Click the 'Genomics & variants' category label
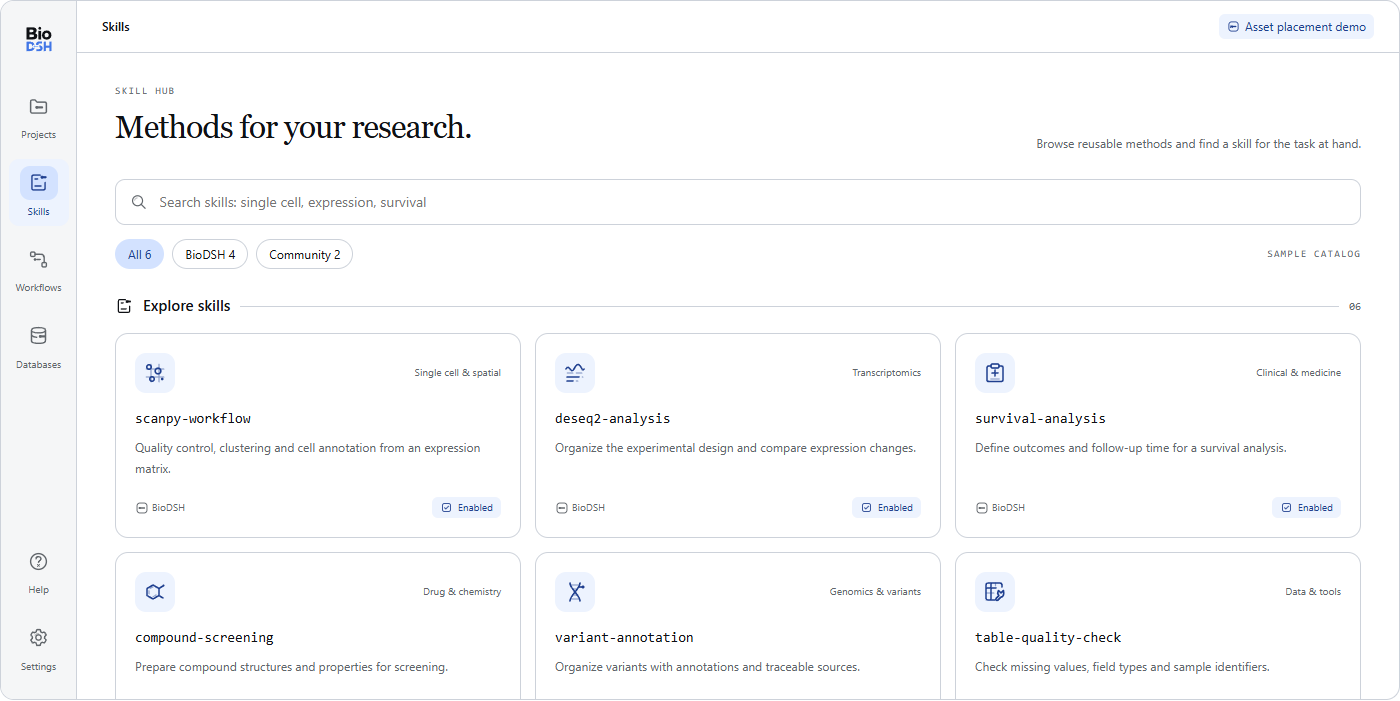This screenshot has height=701, width=1400. (x=875, y=592)
